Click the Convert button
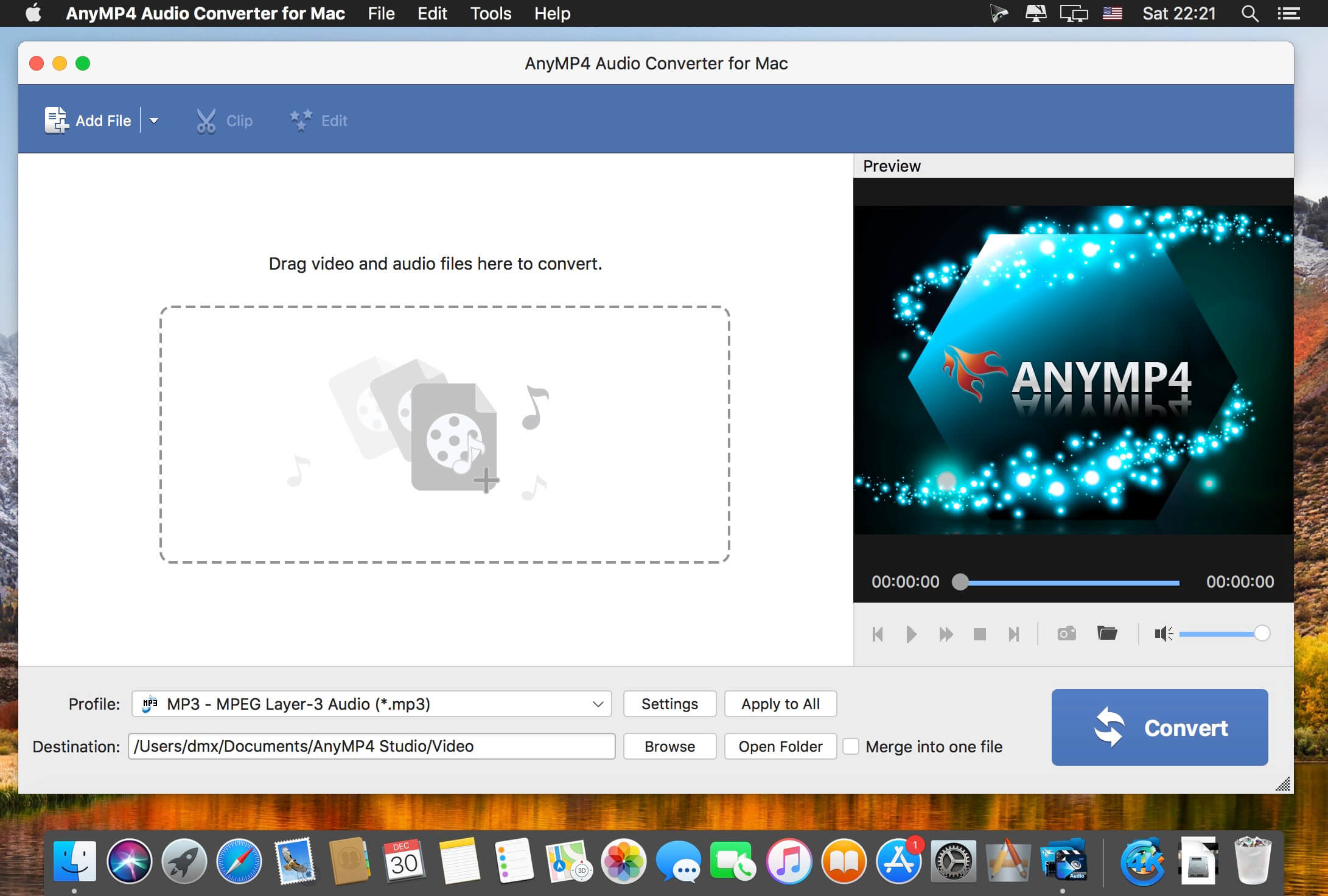Viewport: 1328px width, 896px height. [x=1159, y=727]
